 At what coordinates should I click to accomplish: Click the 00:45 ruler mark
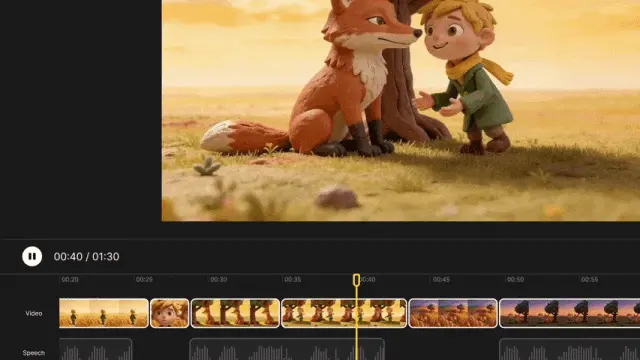pos(441,280)
